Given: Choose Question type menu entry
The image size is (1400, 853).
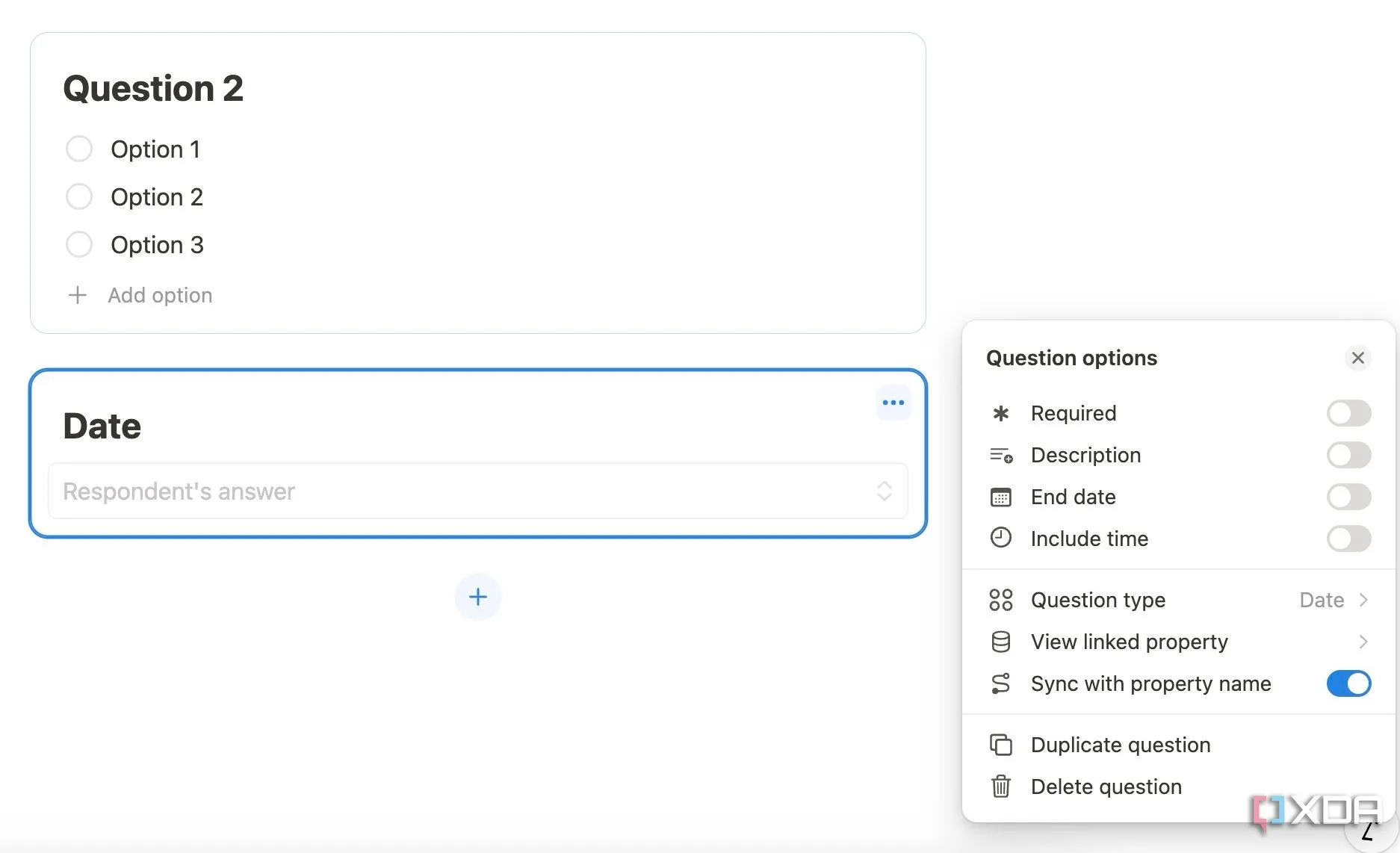Looking at the screenshot, I should coord(1179,600).
